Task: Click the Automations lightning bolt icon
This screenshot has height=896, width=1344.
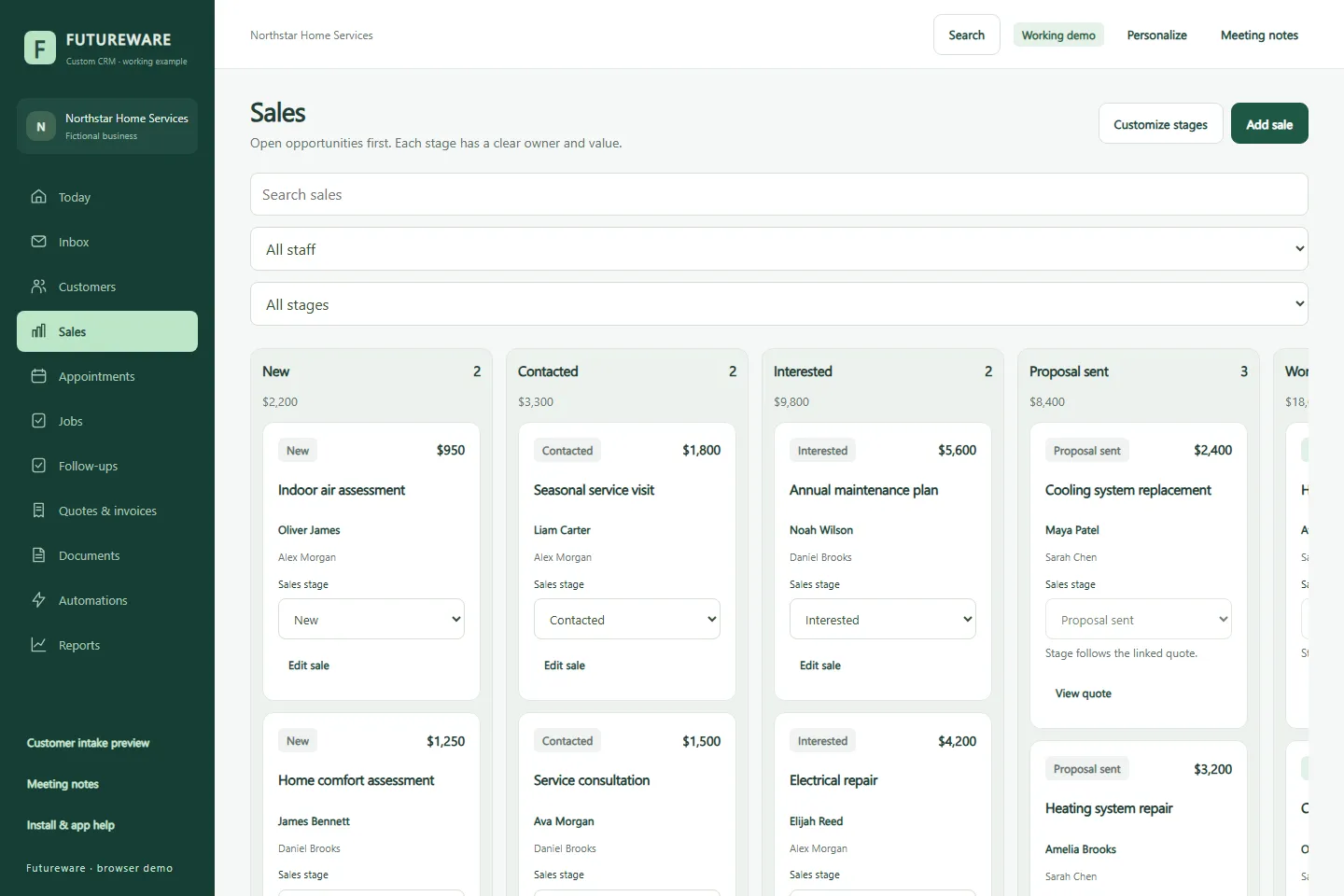Action: coord(38,600)
